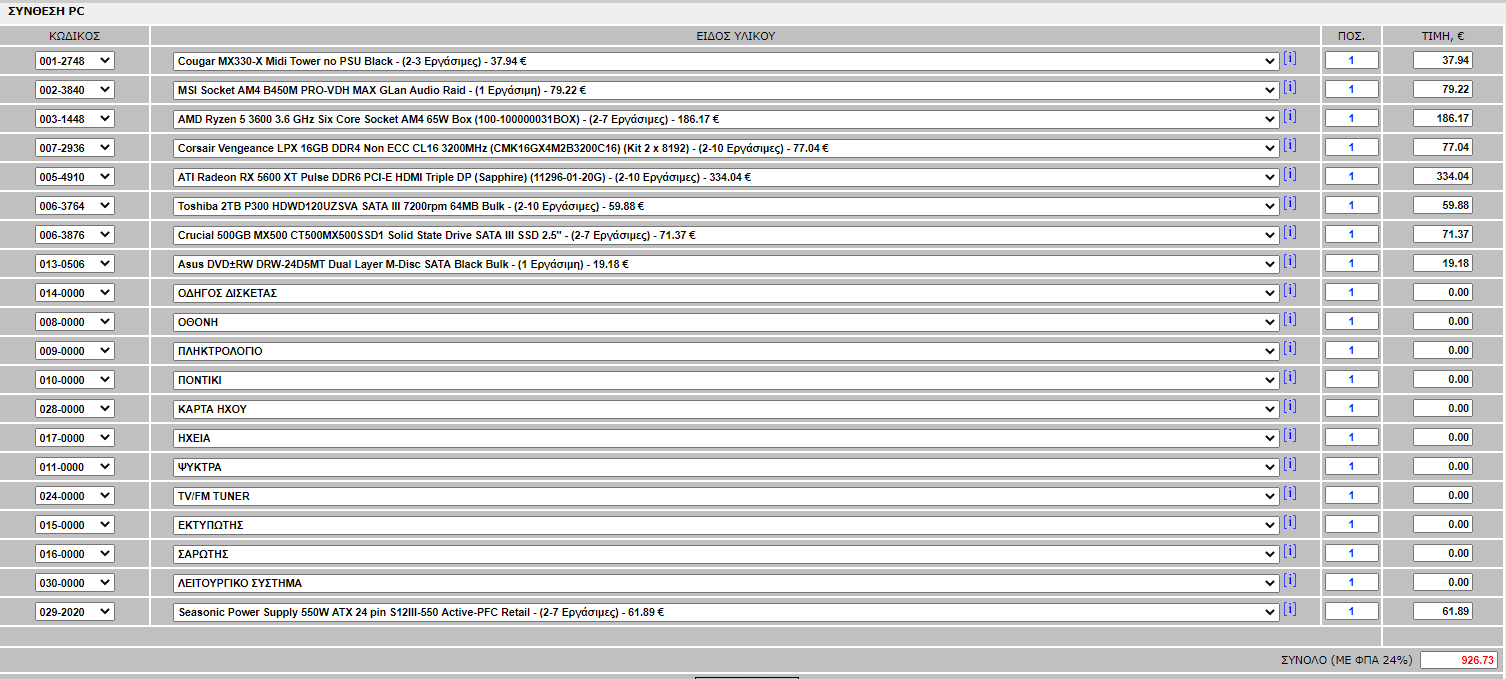Expand the Cougar MX330-X Midi Tower product dropdown
This screenshot has height=679, width=1506.
[726, 61]
